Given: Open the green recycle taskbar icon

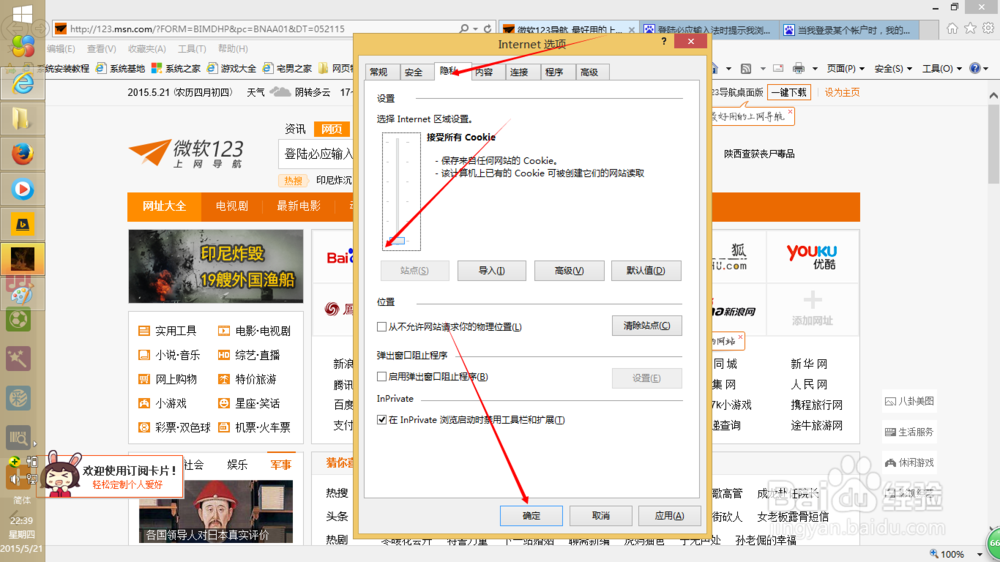Looking at the screenshot, I should pyautogui.click(x=18, y=320).
